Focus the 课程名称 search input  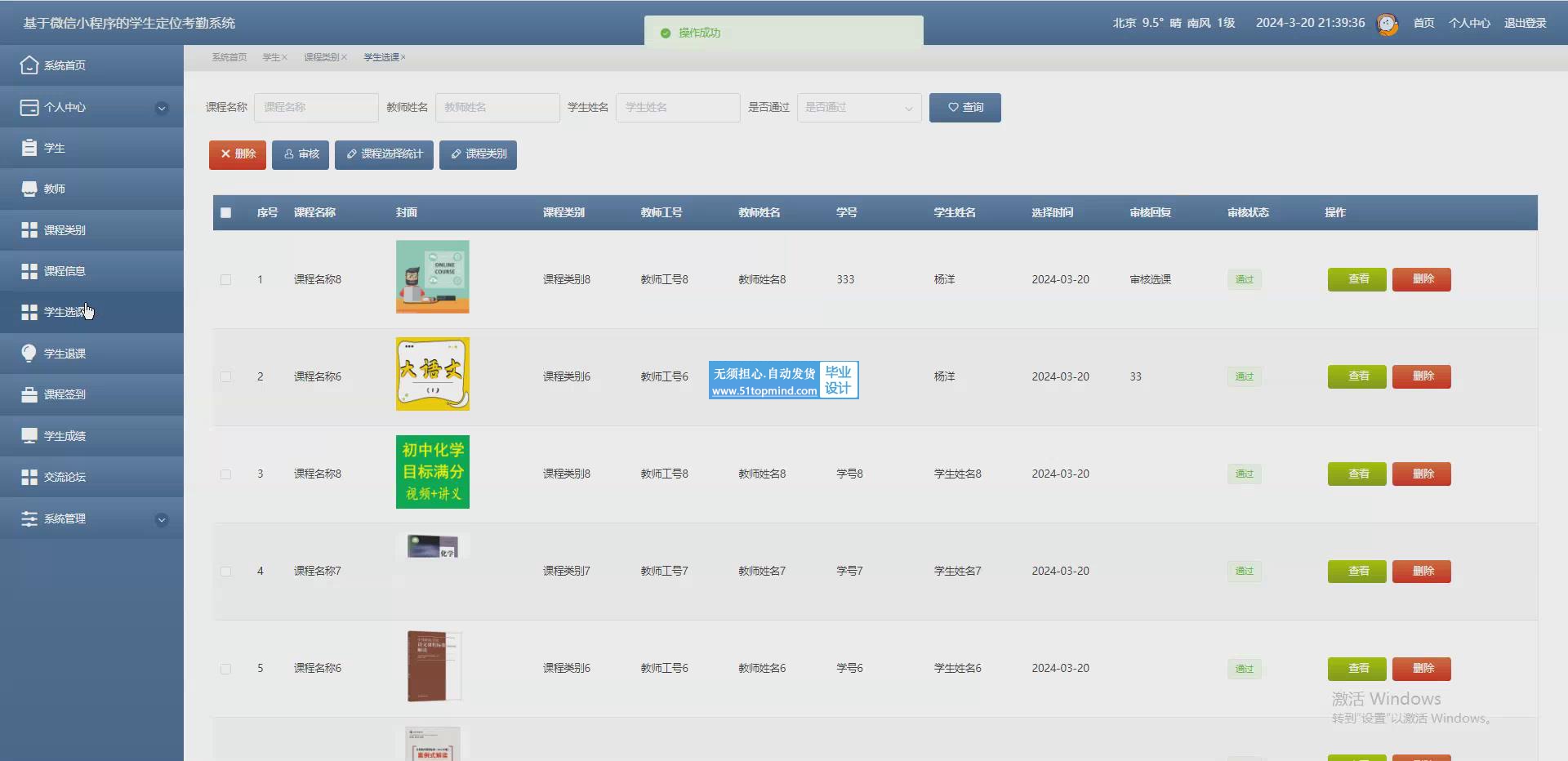[316, 108]
